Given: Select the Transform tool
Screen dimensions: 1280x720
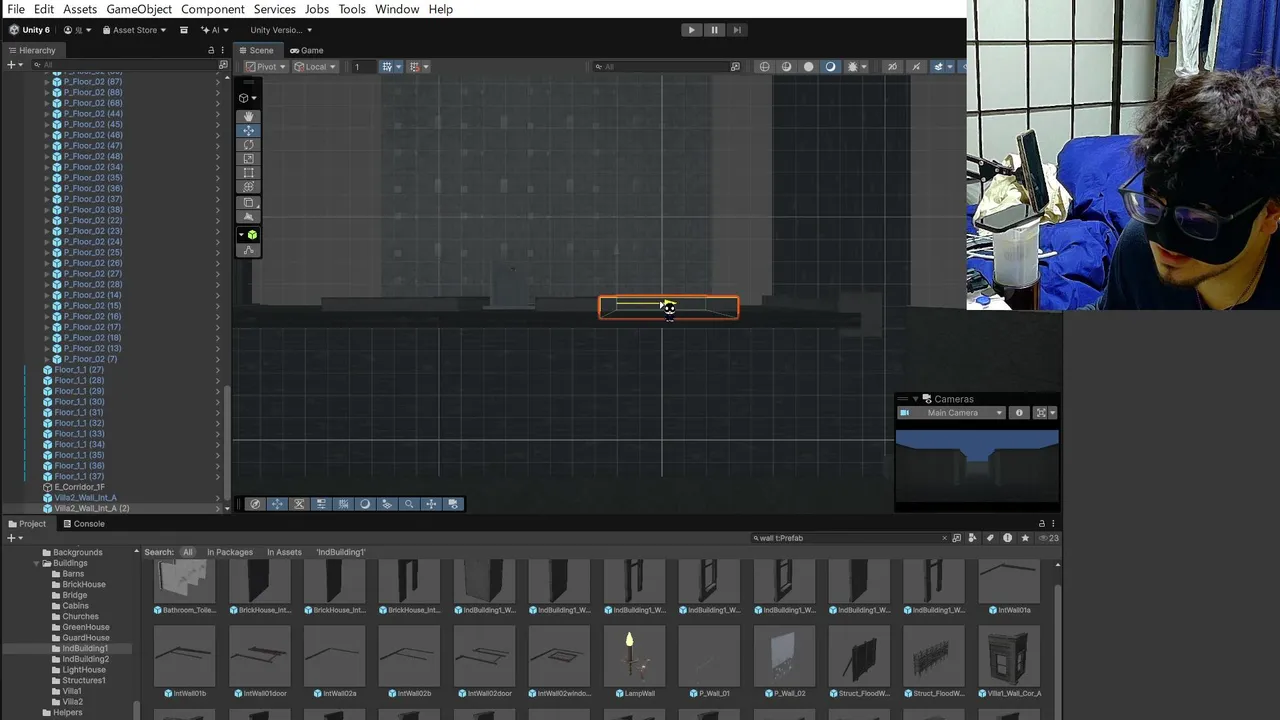Looking at the screenshot, I should click(x=249, y=187).
